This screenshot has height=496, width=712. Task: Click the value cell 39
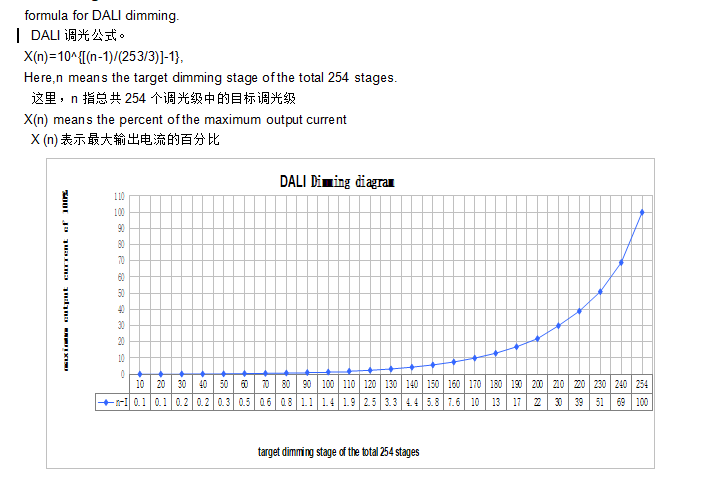[579, 402]
